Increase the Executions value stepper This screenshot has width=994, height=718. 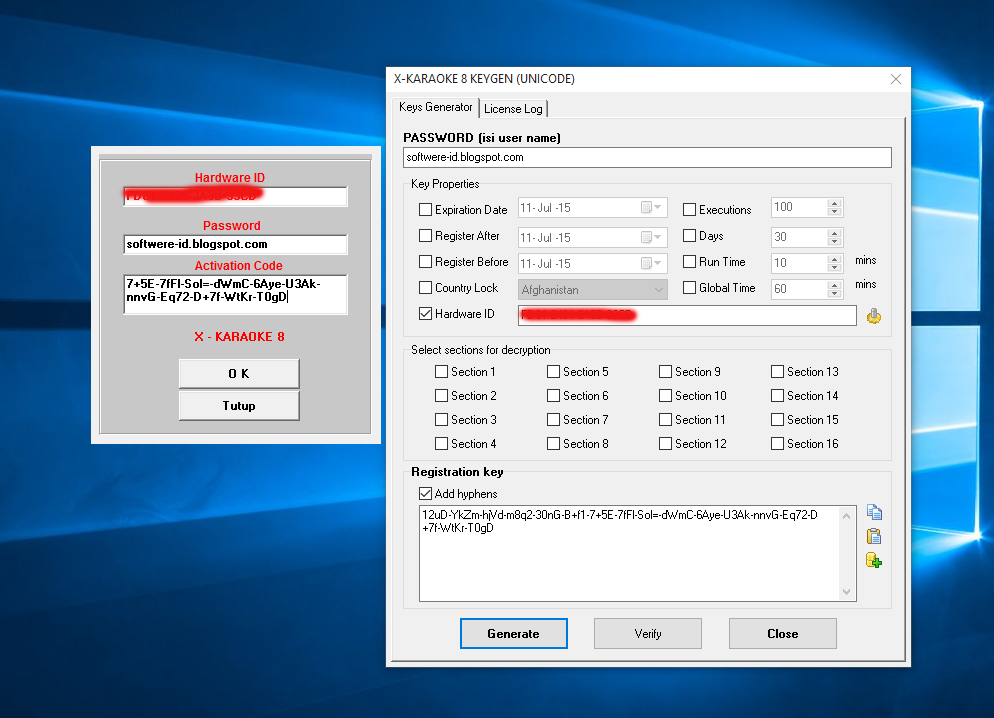(835, 203)
